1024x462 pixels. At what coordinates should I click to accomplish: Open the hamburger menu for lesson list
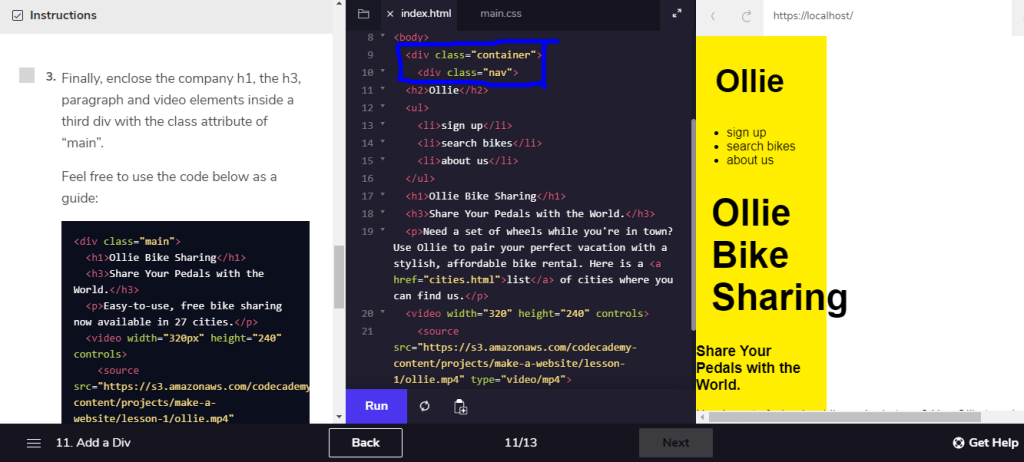[34, 443]
